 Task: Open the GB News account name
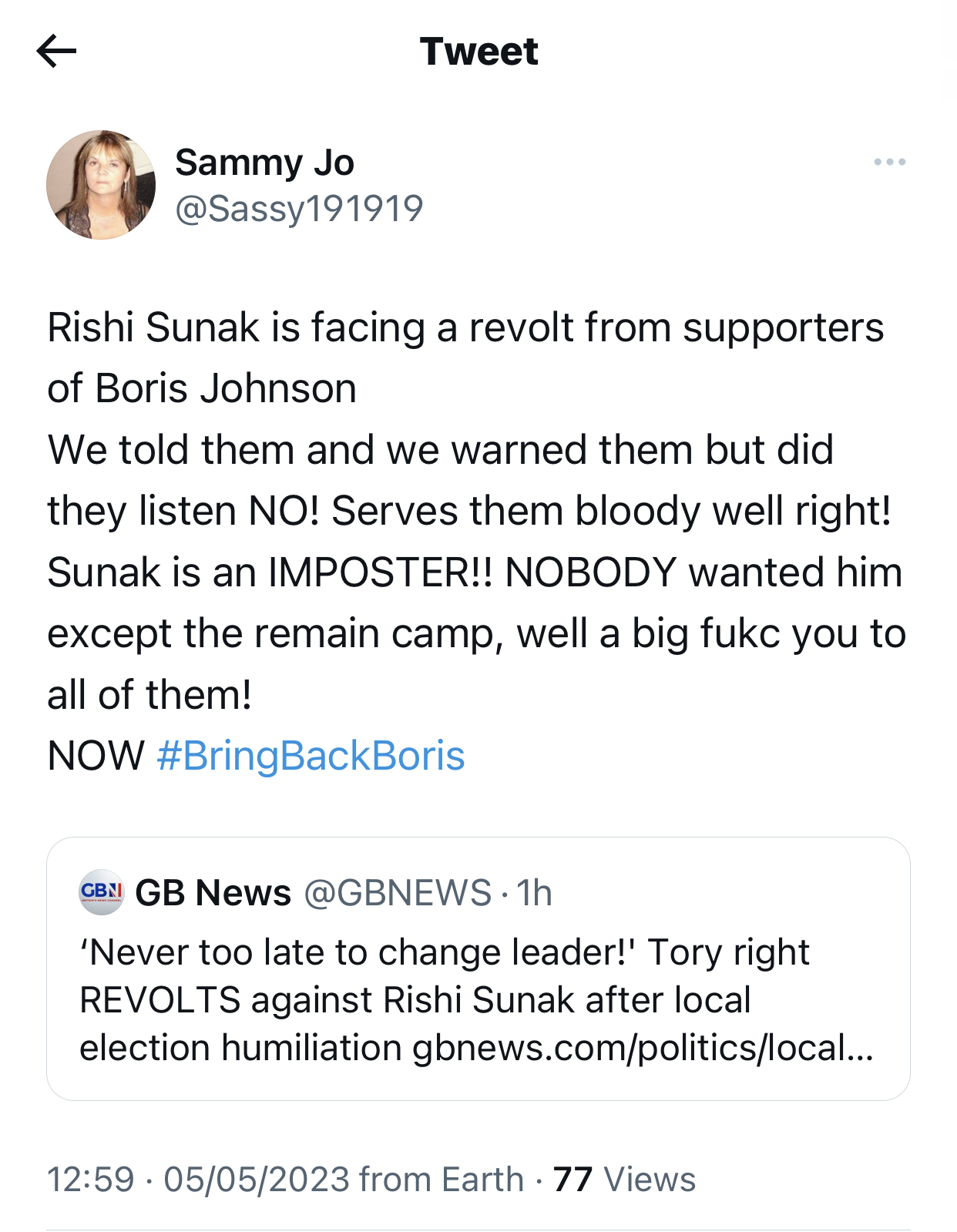point(213,893)
